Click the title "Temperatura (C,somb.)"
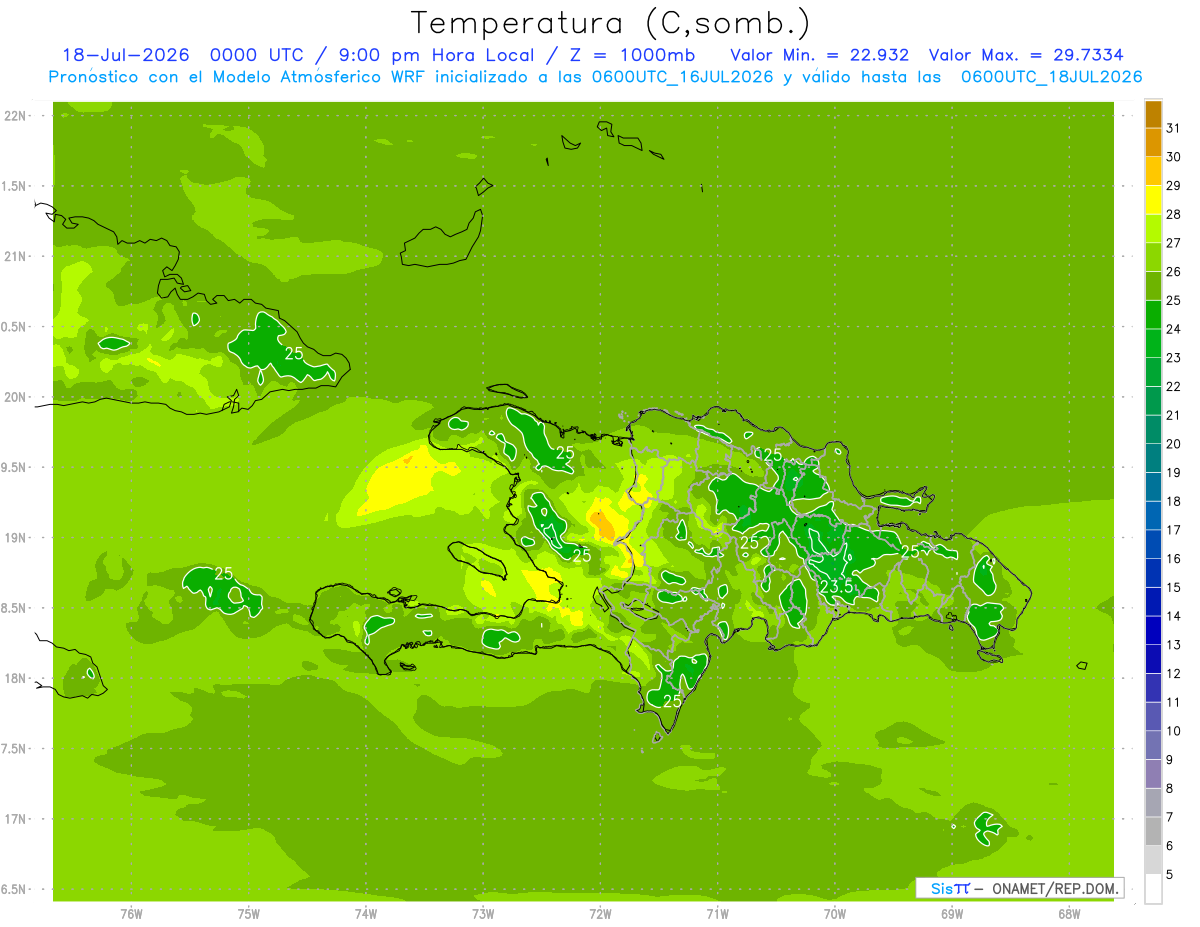 (x=610, y=22)
